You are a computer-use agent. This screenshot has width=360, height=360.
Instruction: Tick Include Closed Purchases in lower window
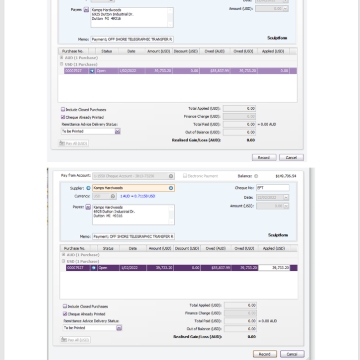tap(65, 306)
